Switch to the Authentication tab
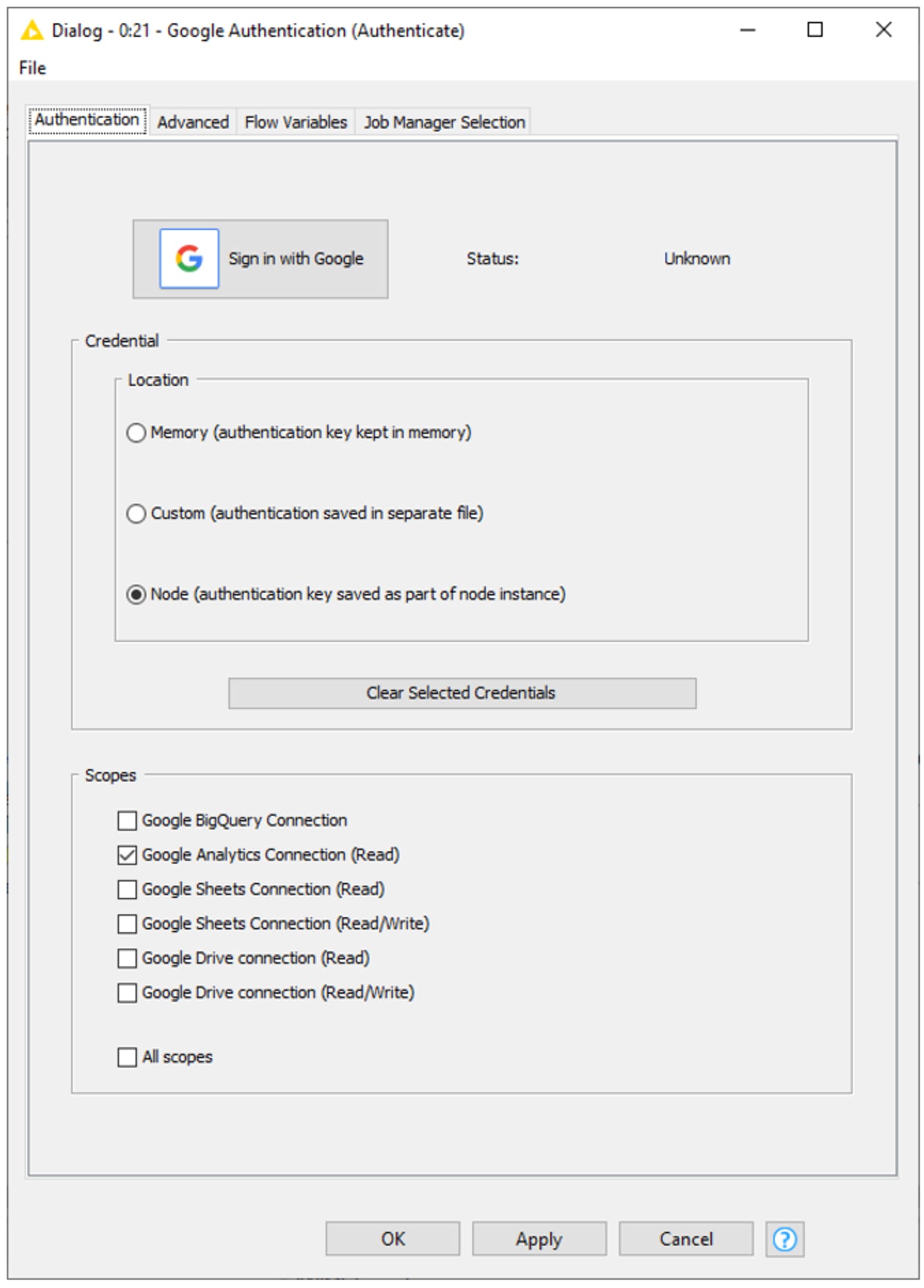Screen dimensions: 924x1288 (88, 120)
